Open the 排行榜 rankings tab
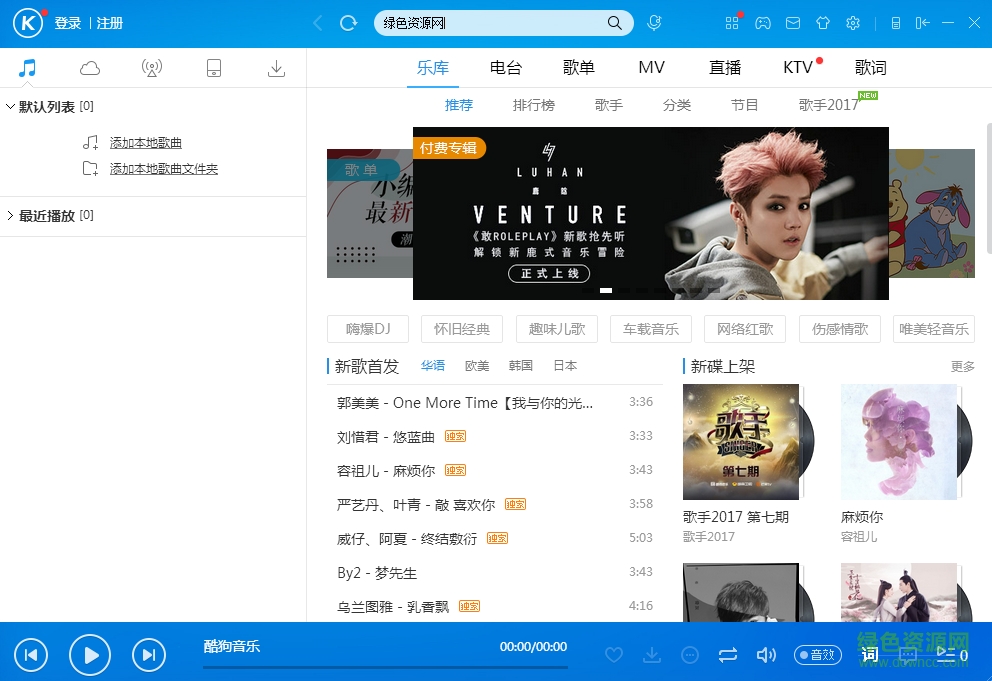 (x=534, y=104)
